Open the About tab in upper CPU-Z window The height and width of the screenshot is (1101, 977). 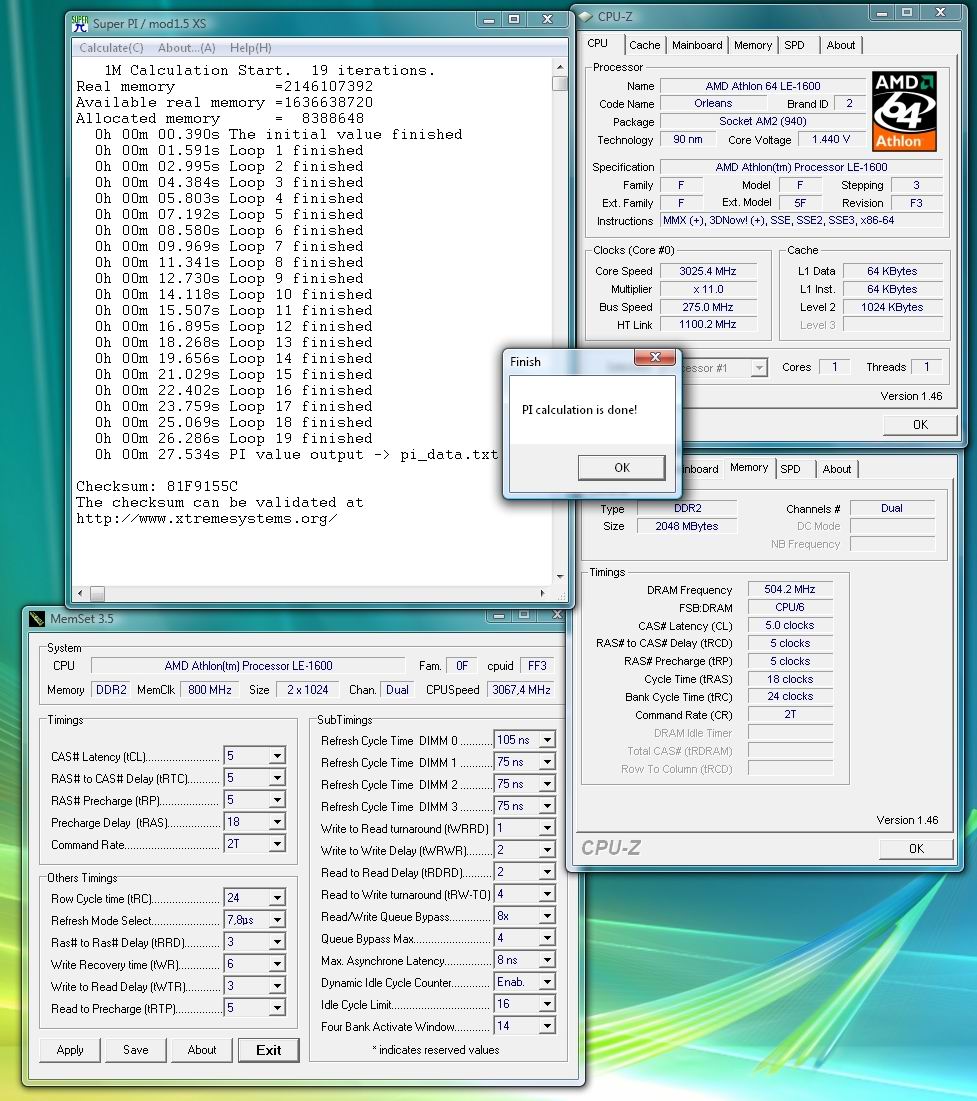841,45
